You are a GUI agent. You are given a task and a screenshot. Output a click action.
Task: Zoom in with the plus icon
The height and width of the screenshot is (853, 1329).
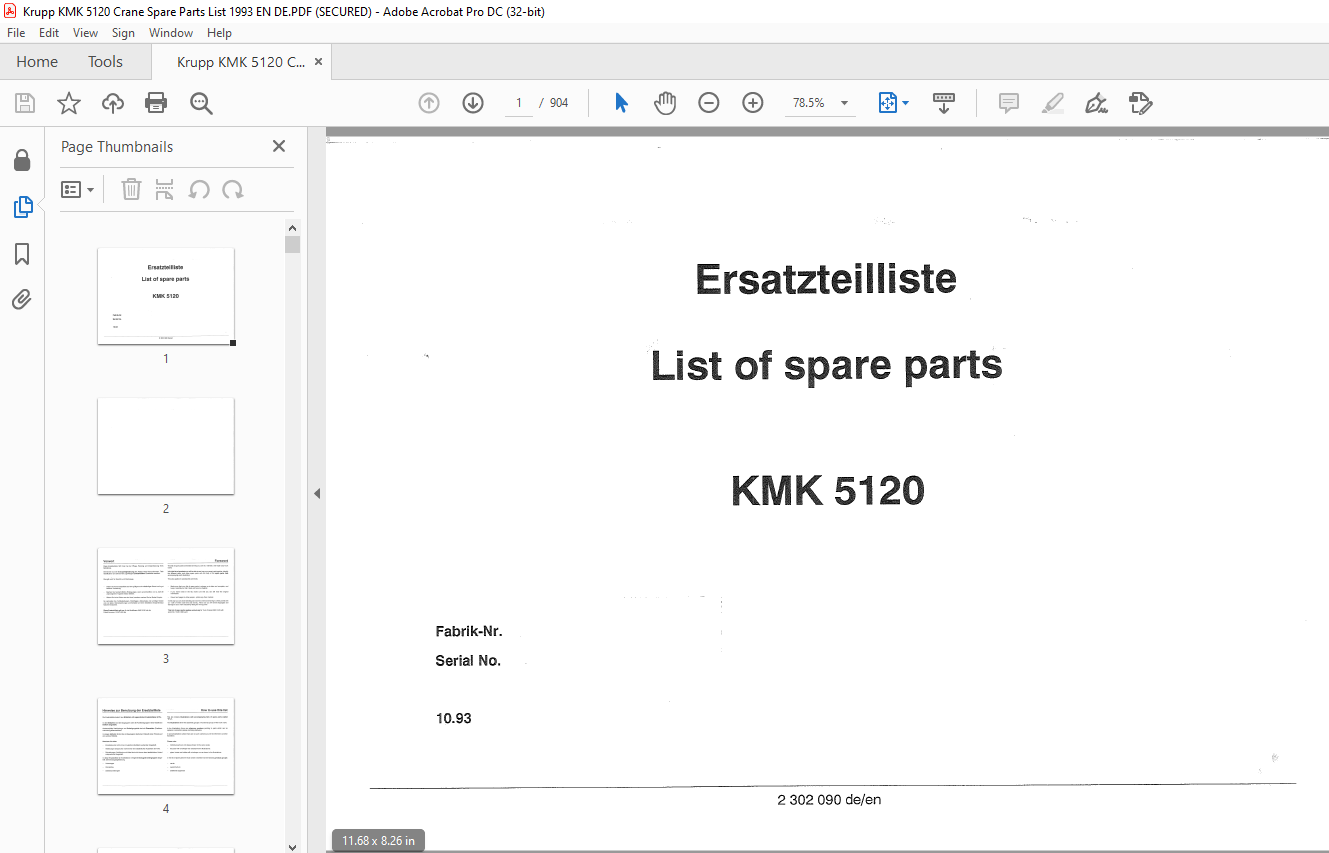(x=753, y=103)
